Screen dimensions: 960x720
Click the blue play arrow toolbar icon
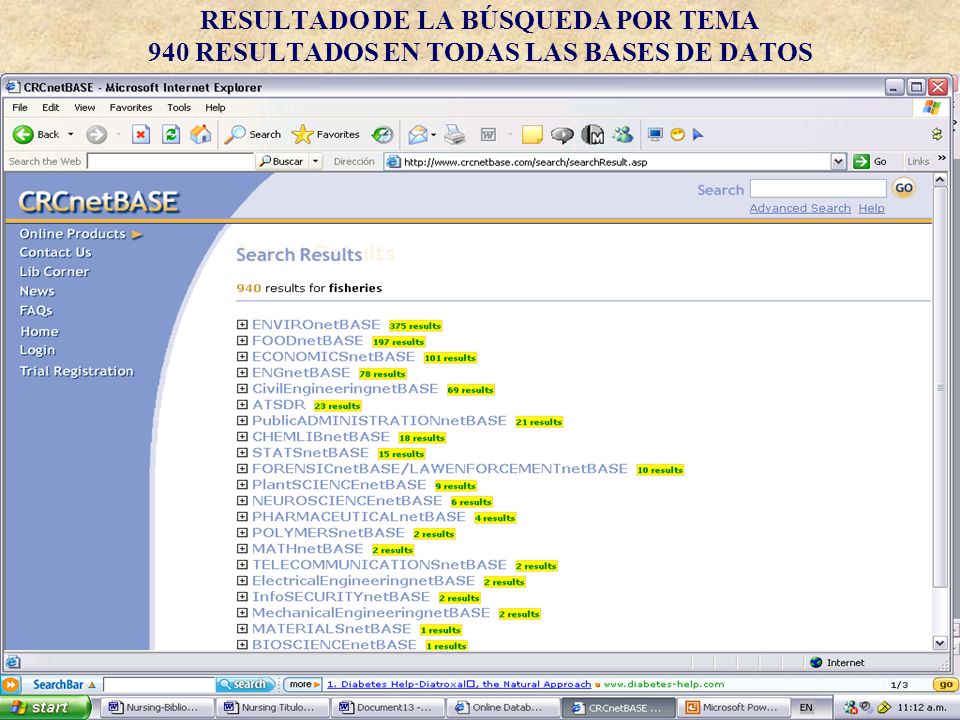(x=697, y=134)
